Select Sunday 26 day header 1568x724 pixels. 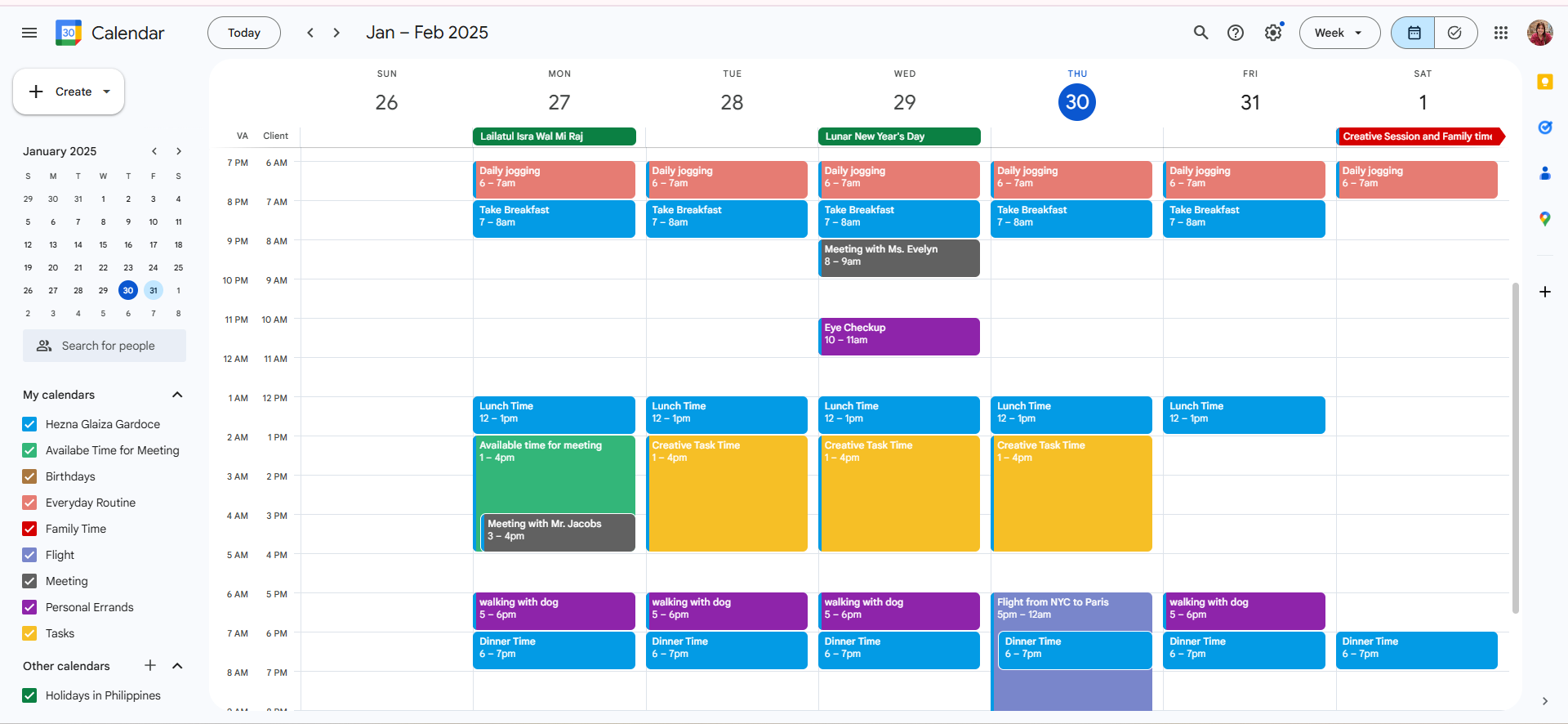click(386, 102)
